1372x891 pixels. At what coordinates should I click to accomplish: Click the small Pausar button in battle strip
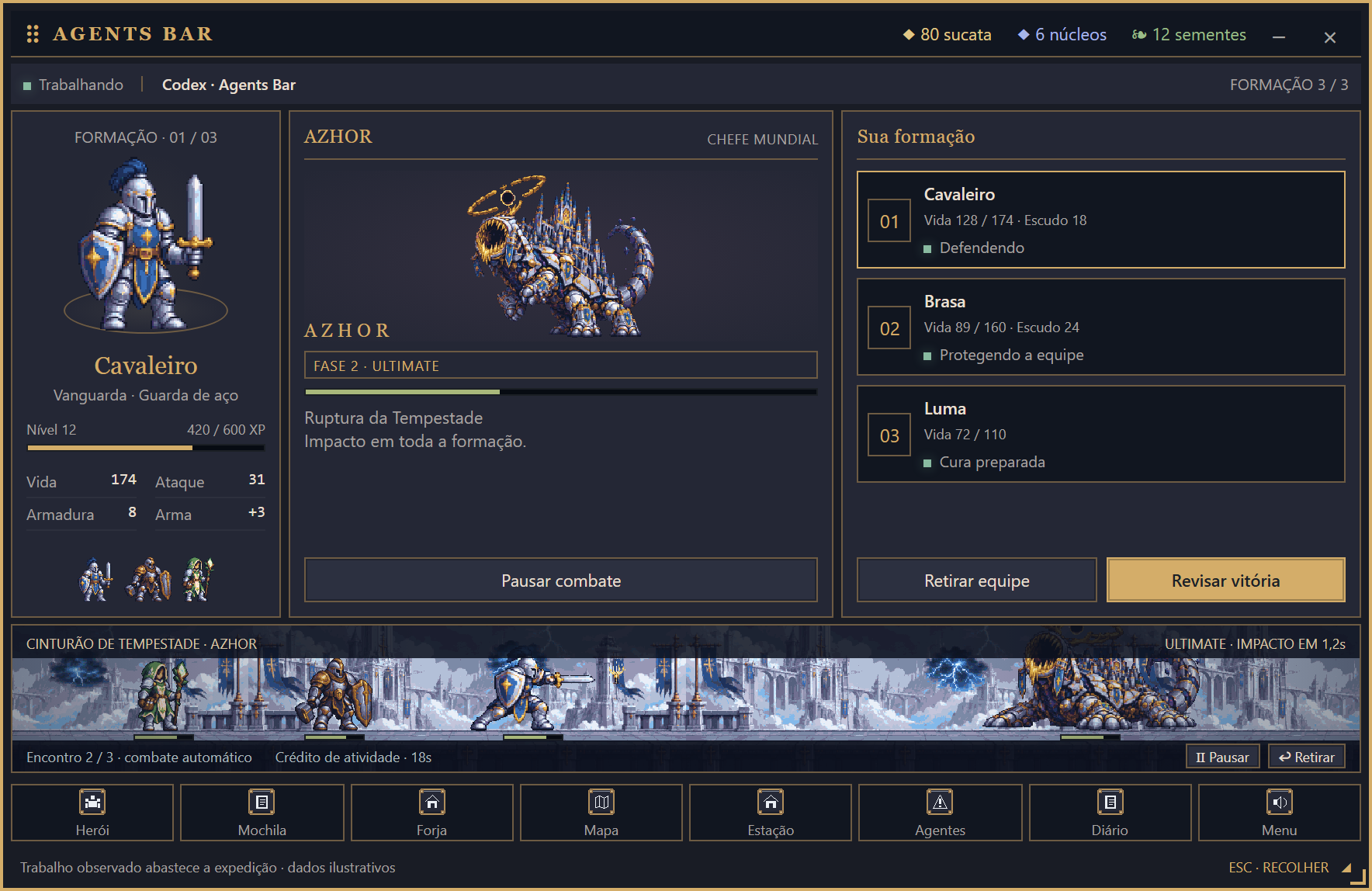(1223, 757)
